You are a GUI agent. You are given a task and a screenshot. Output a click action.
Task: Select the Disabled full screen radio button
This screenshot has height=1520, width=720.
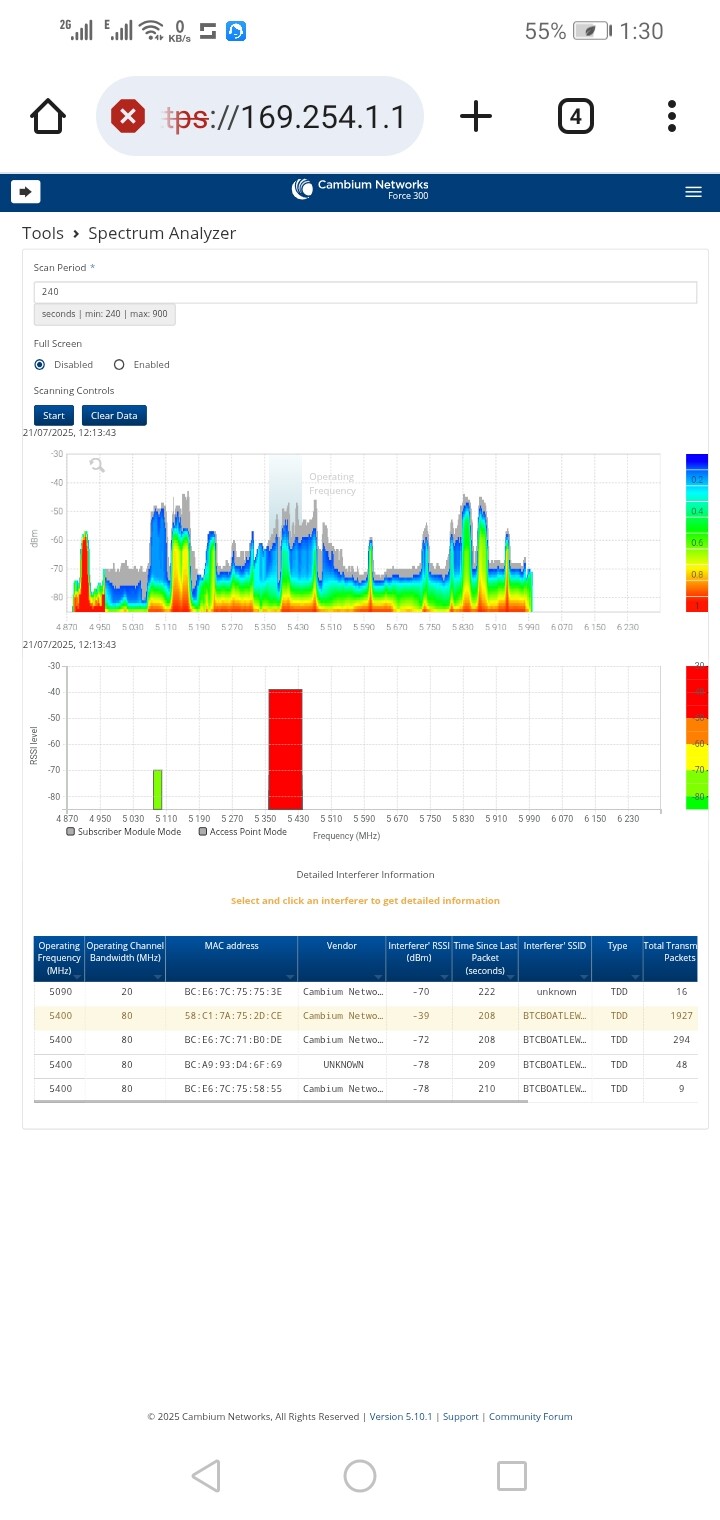pyautogui.click(x=40, y=365)
